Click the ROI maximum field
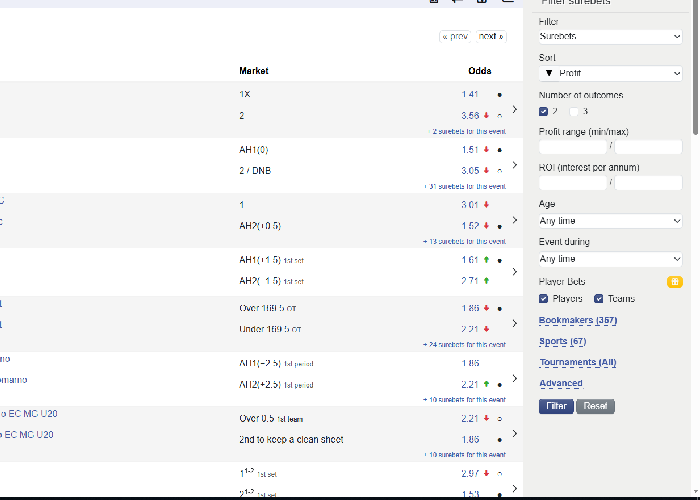The image size is (700, 500). [x=648, y=183]
